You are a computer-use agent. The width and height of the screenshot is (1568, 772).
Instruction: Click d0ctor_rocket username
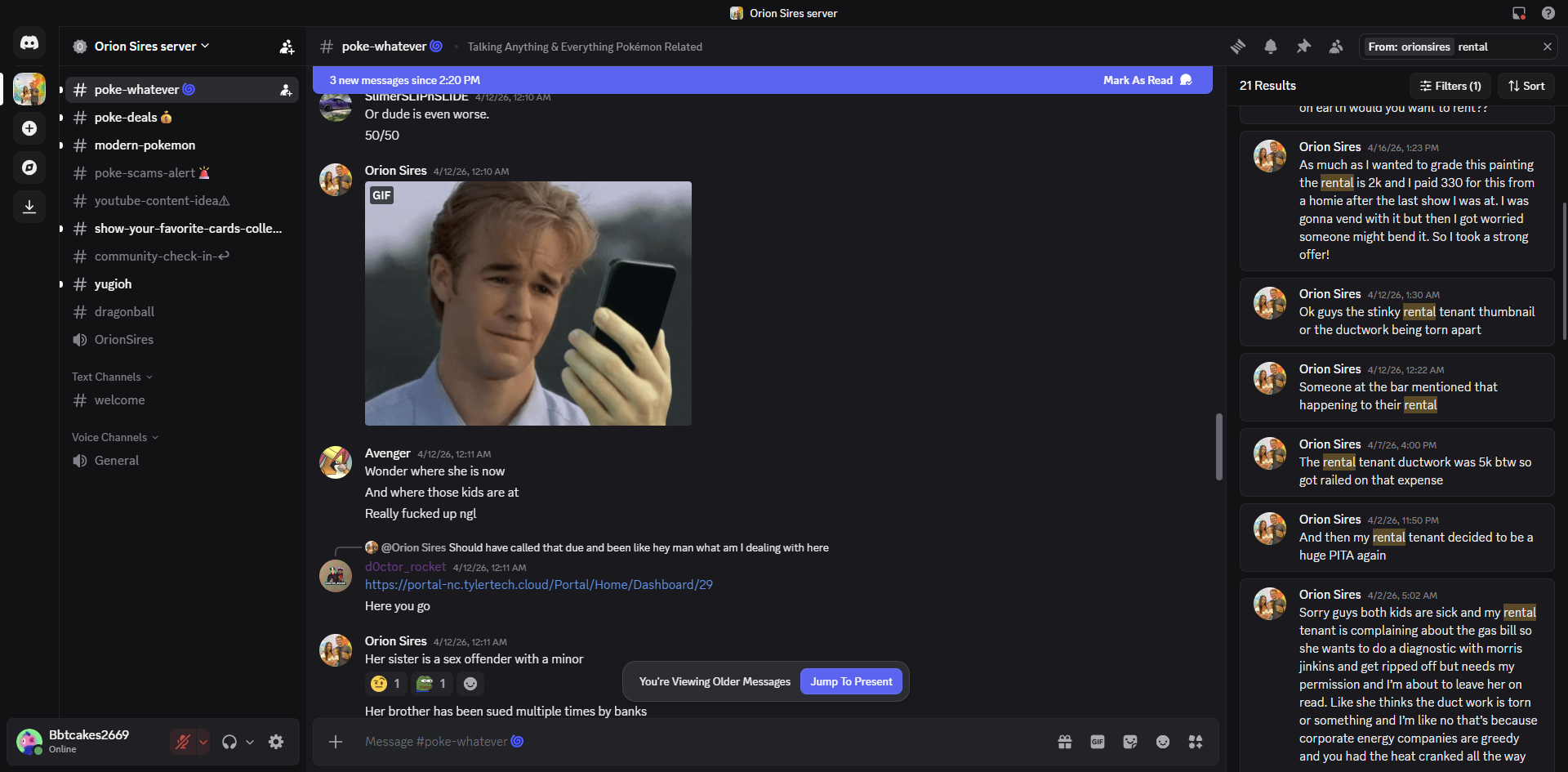(x=405, y=567)
